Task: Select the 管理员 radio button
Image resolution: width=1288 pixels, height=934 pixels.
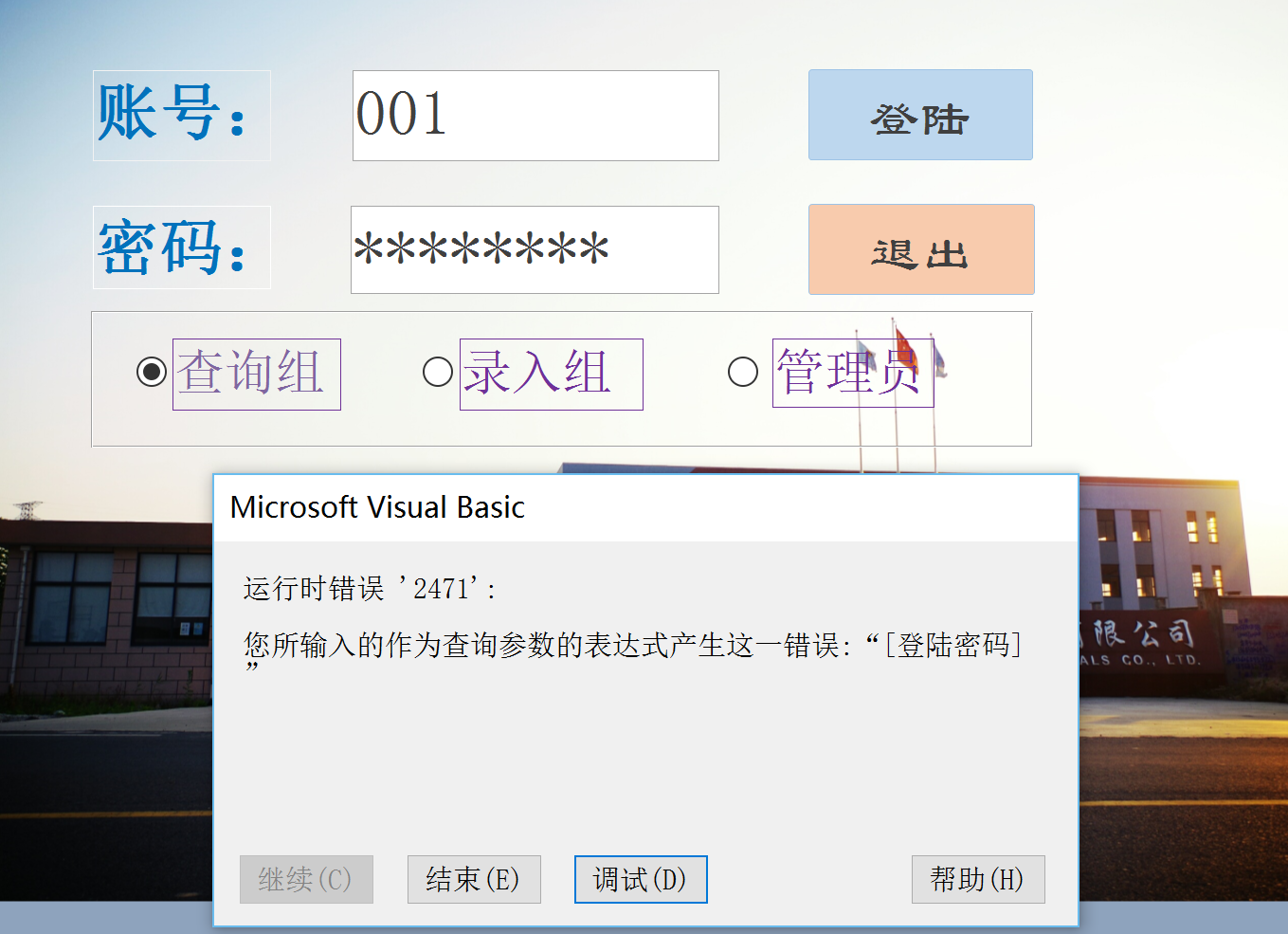Action: (742, 372)
